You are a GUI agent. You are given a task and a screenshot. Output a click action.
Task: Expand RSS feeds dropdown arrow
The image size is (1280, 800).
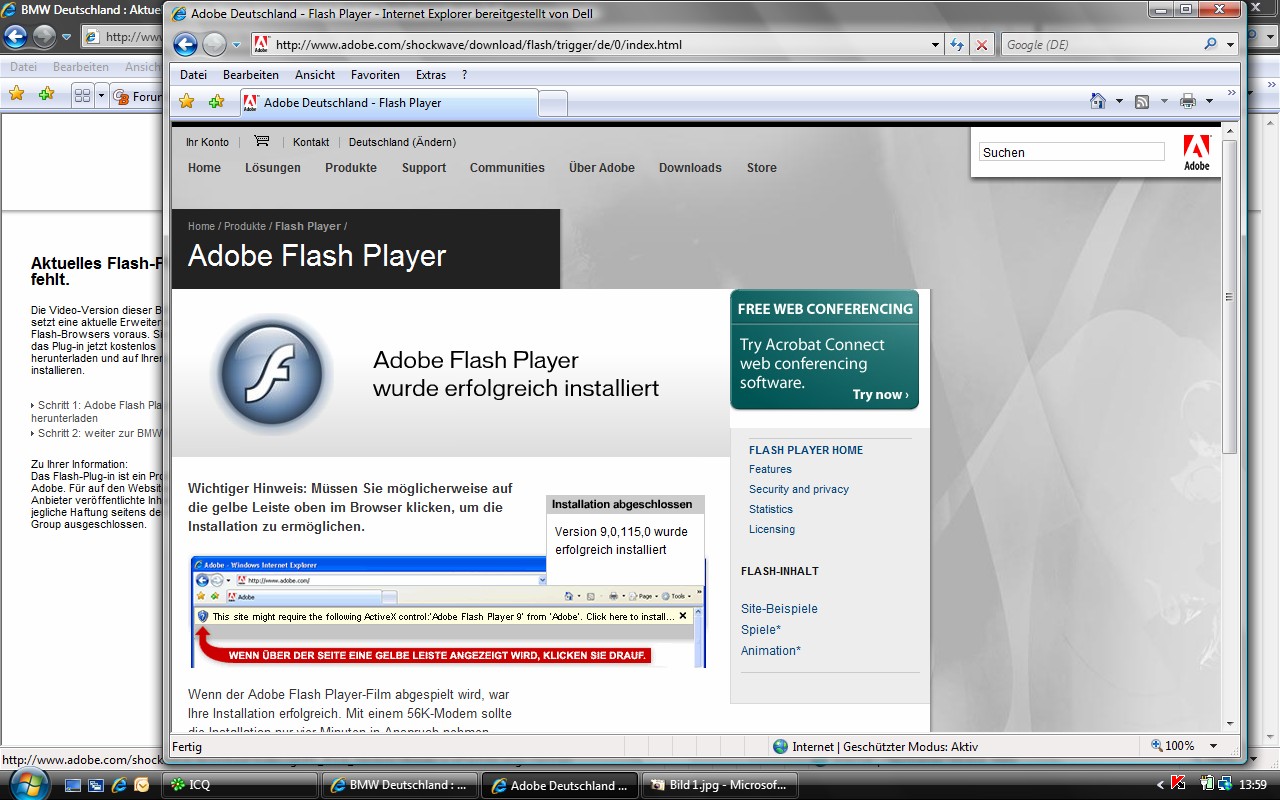coord(1164,101)
